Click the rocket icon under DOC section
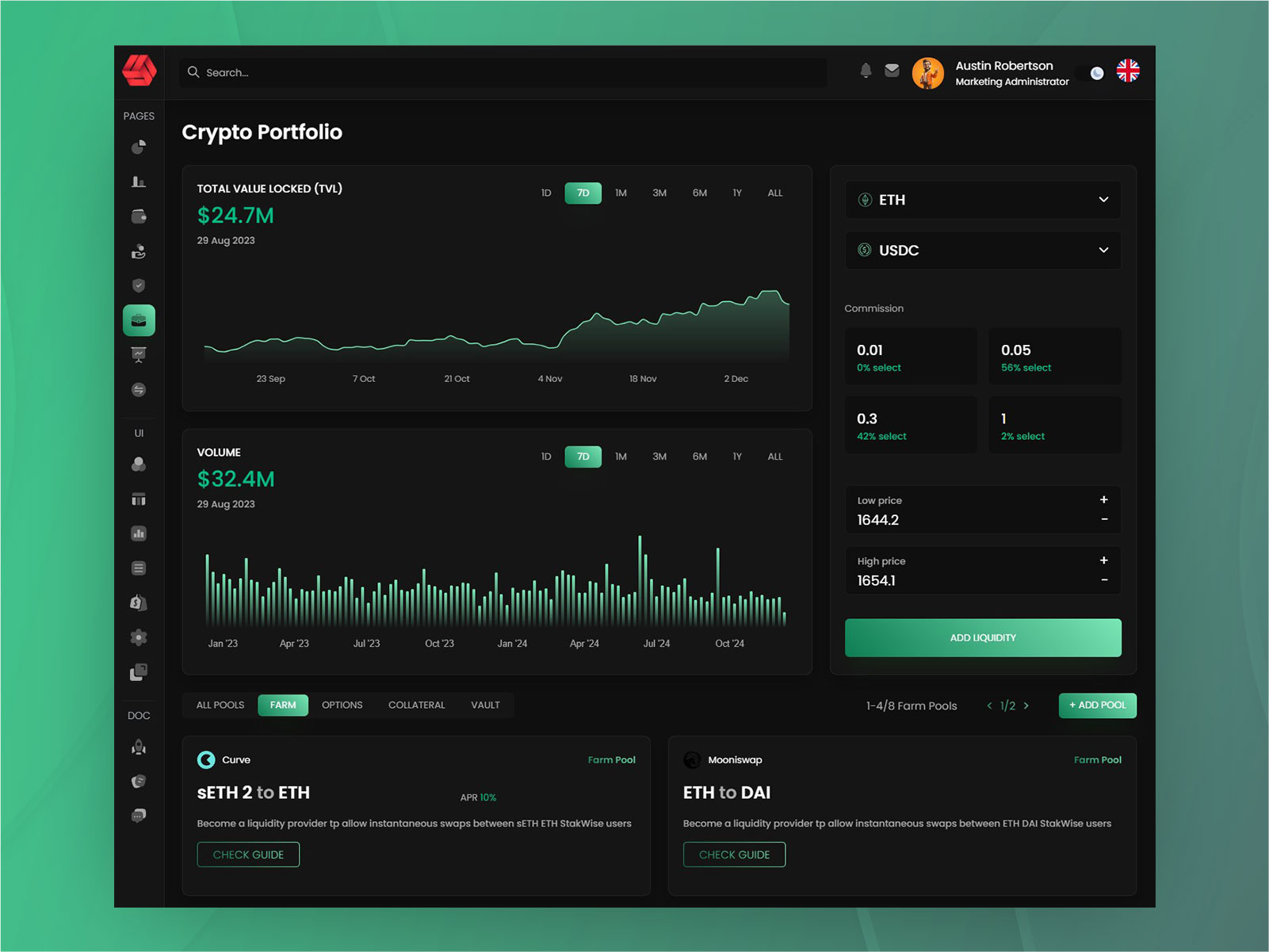Image resolution: width=1269 pixels, height=952 pixels. pyautogui.click(x=139, y=746)
